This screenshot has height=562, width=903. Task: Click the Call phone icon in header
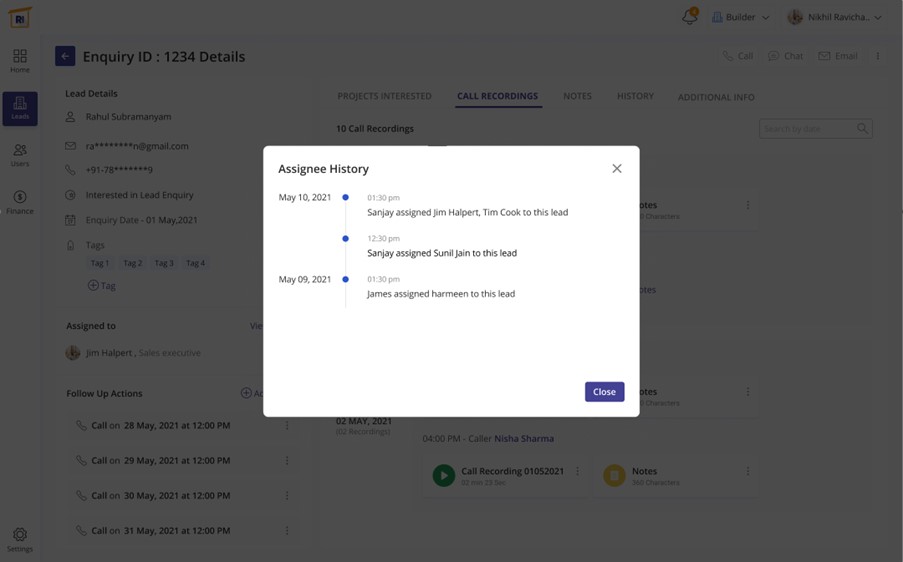click(738, 56)
